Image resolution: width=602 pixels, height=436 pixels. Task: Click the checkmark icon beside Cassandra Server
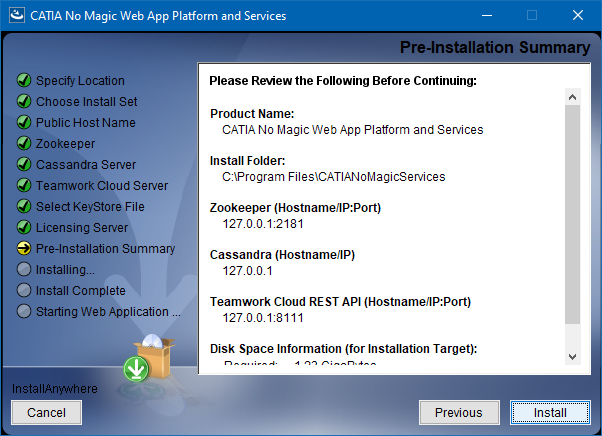point(24,165)
